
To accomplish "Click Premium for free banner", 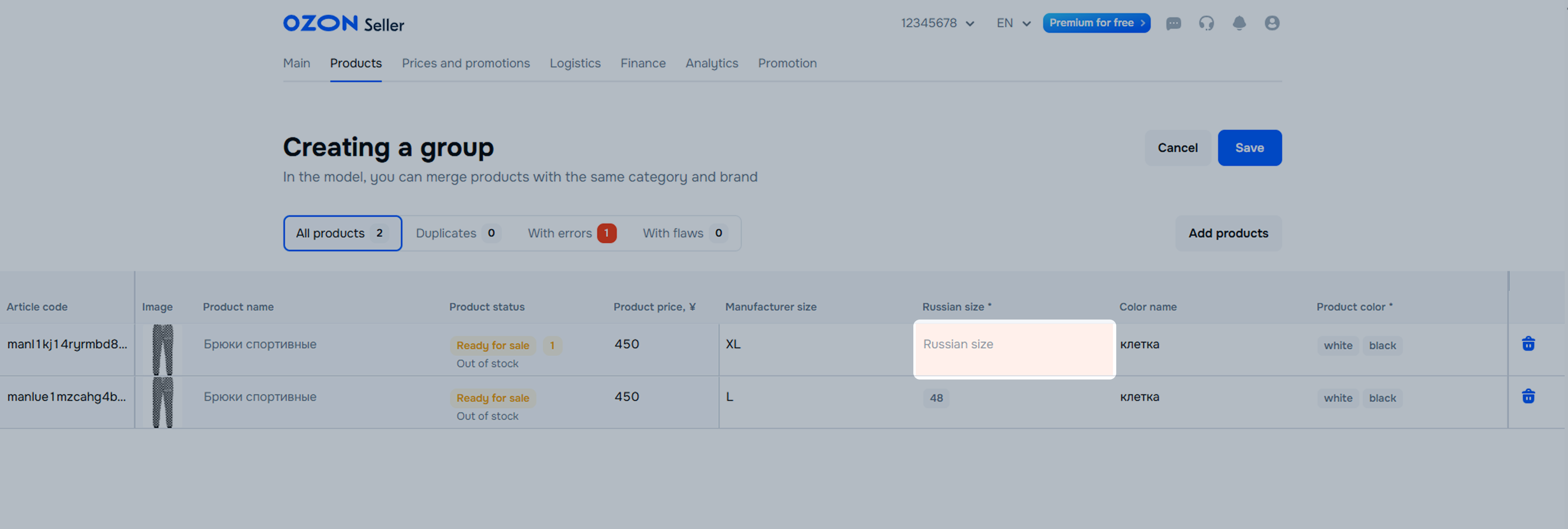I will tap(1096, 23).
